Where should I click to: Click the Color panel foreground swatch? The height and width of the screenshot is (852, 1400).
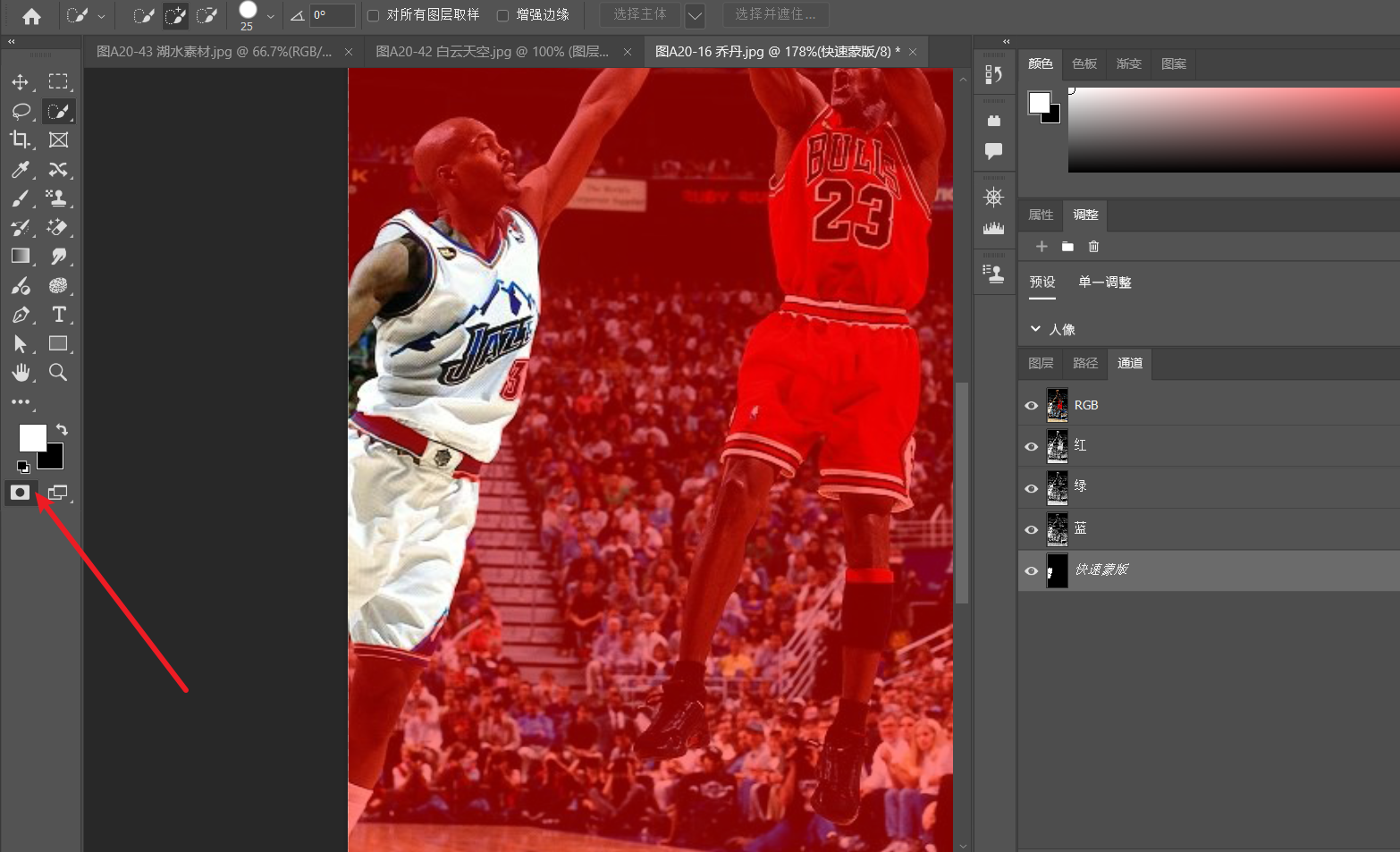[x=1039, y=103]
